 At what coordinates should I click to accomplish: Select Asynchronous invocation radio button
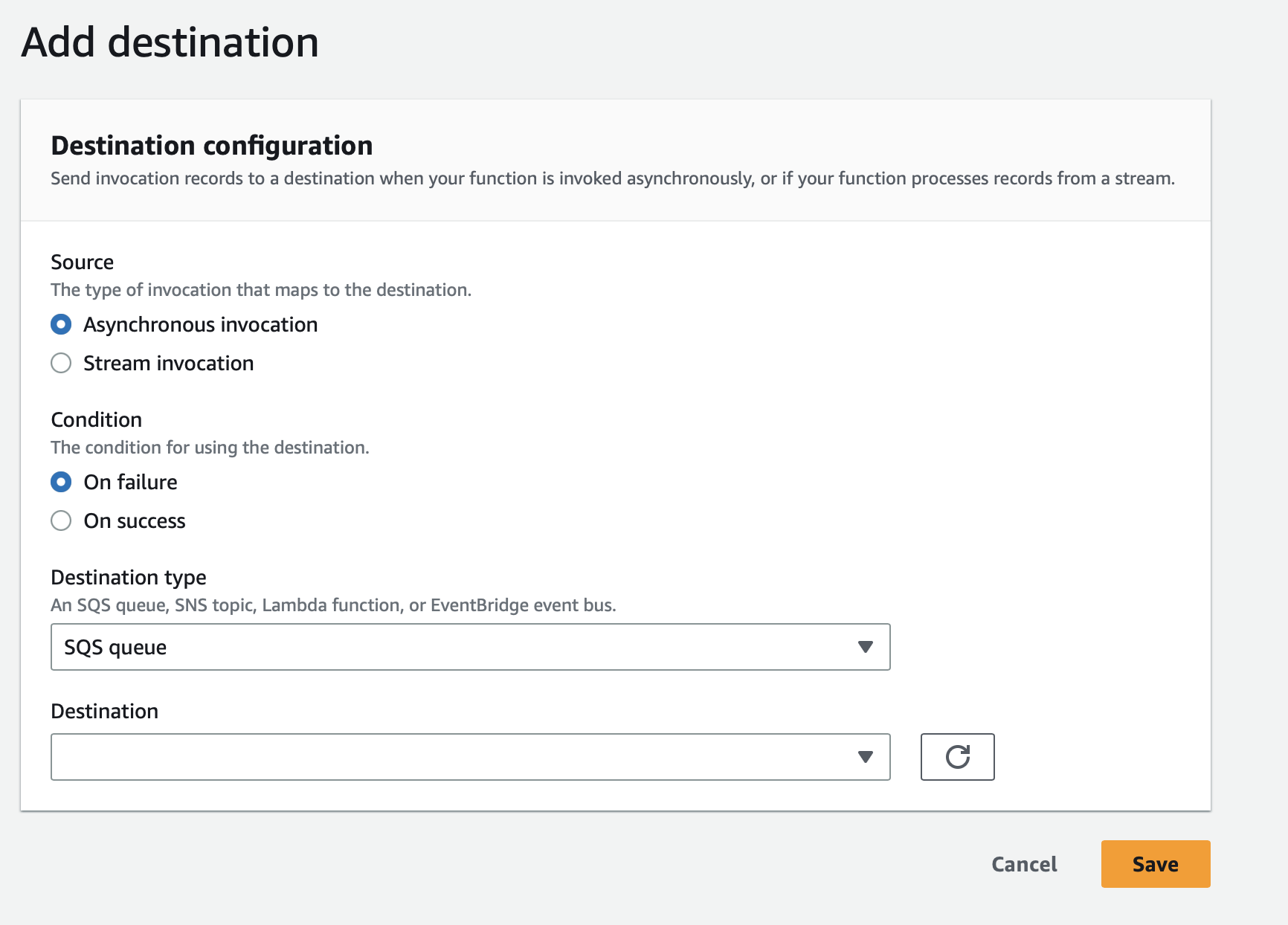click(x=61, y=325)
